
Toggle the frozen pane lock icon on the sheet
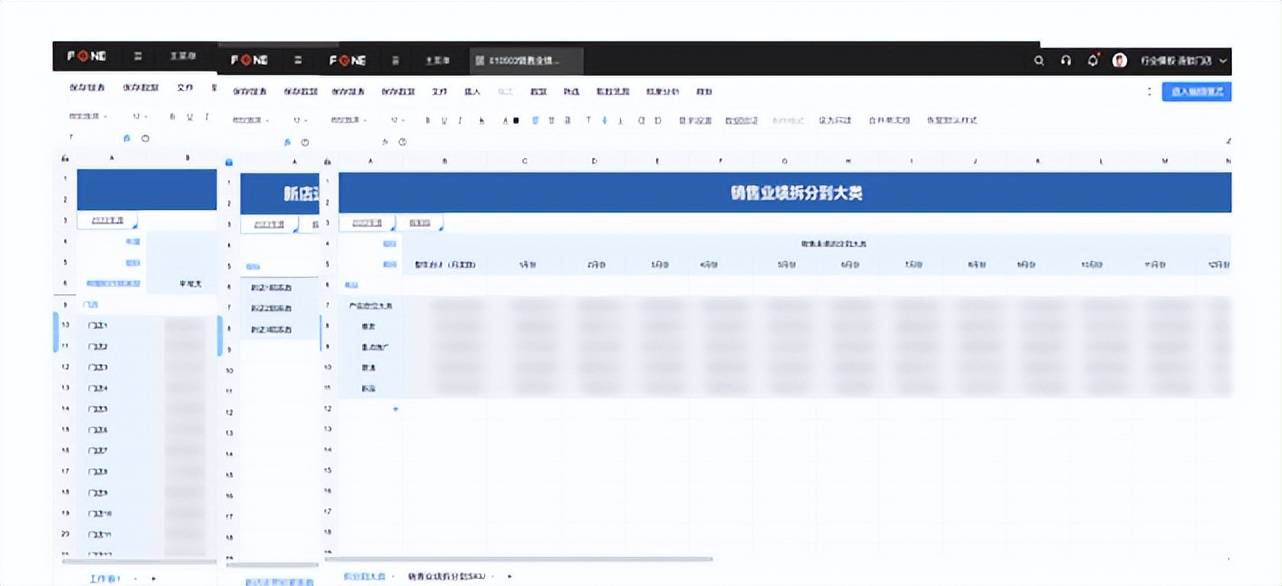click(x=229, y=162)
